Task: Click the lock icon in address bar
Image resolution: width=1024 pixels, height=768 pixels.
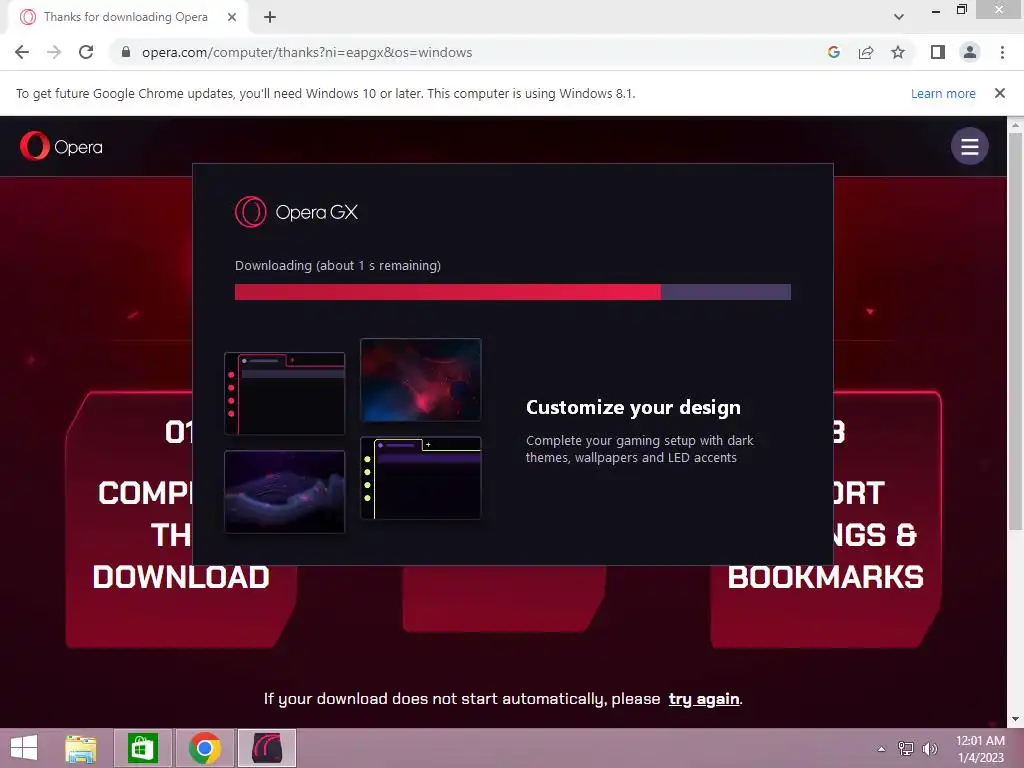Action: [x=126, y=52]
